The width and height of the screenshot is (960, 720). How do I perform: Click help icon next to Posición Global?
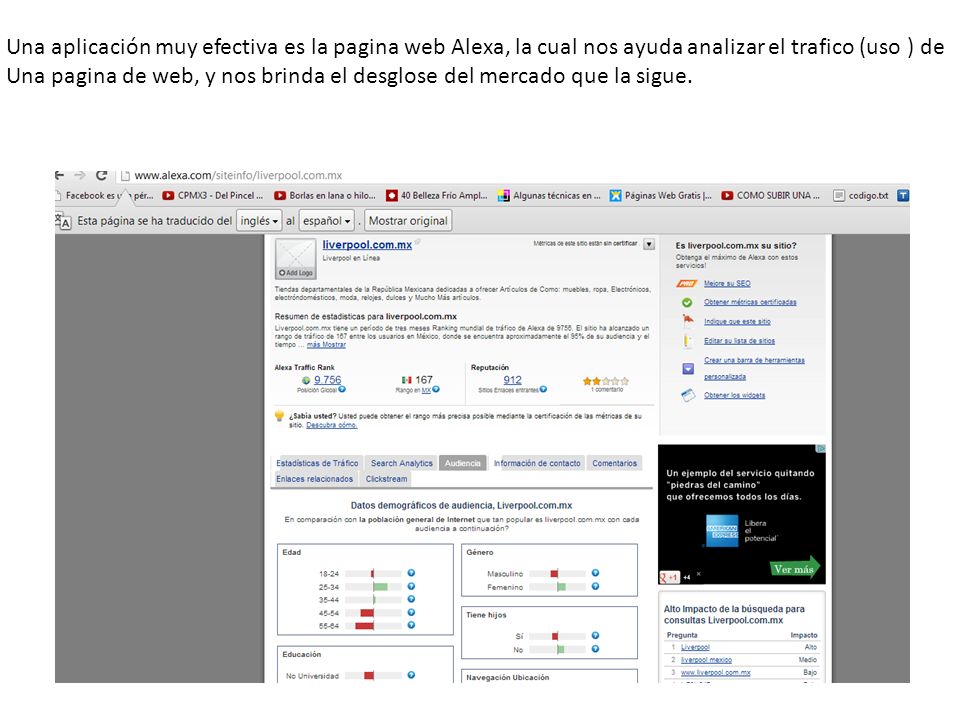coord(342,389)
